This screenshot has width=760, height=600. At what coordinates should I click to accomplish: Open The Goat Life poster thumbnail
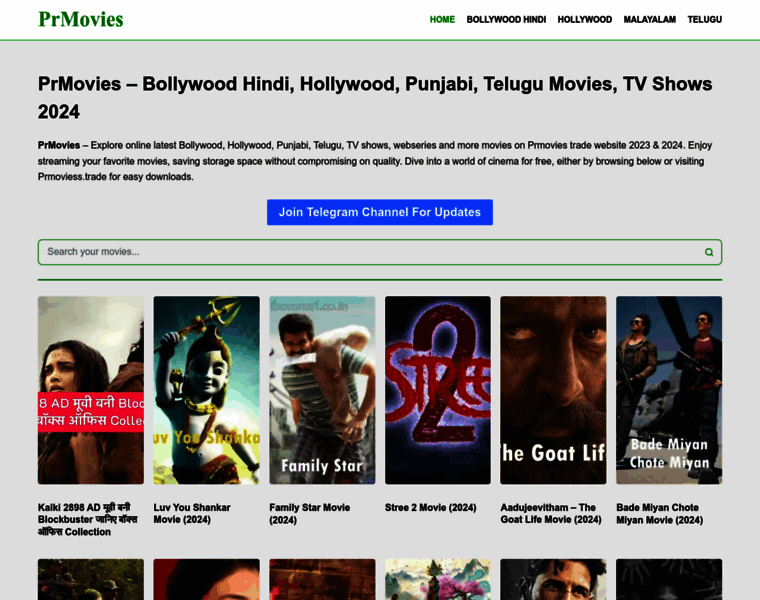[553, 390]
